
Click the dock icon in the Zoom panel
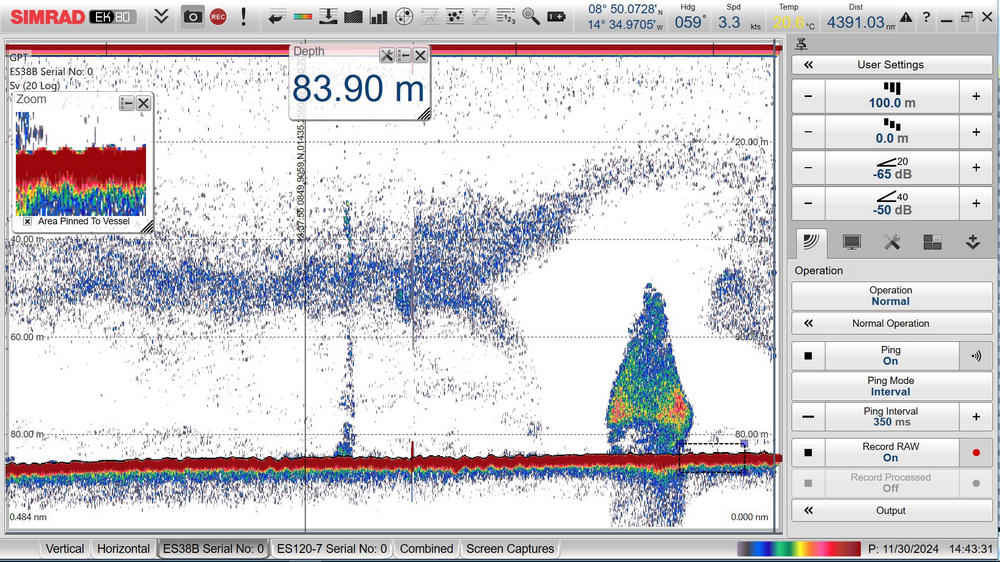click(x=126, y=103)
